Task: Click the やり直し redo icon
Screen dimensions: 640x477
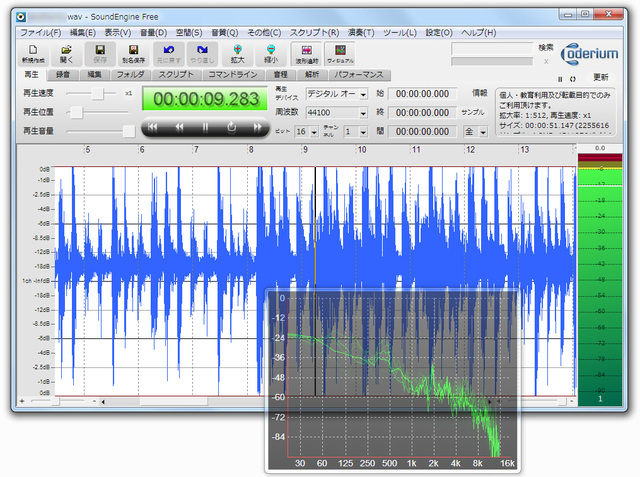Action: [x=202, y=53]
